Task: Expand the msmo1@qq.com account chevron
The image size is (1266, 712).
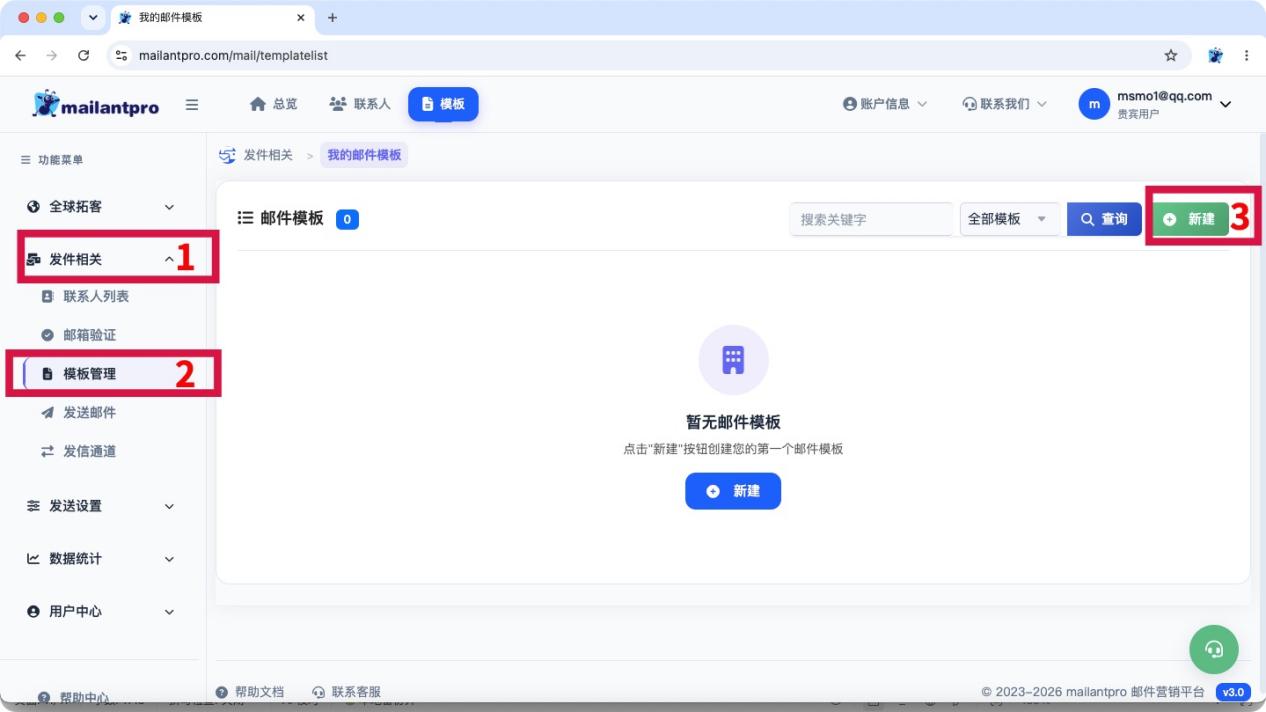Action: click(1226, 105)
